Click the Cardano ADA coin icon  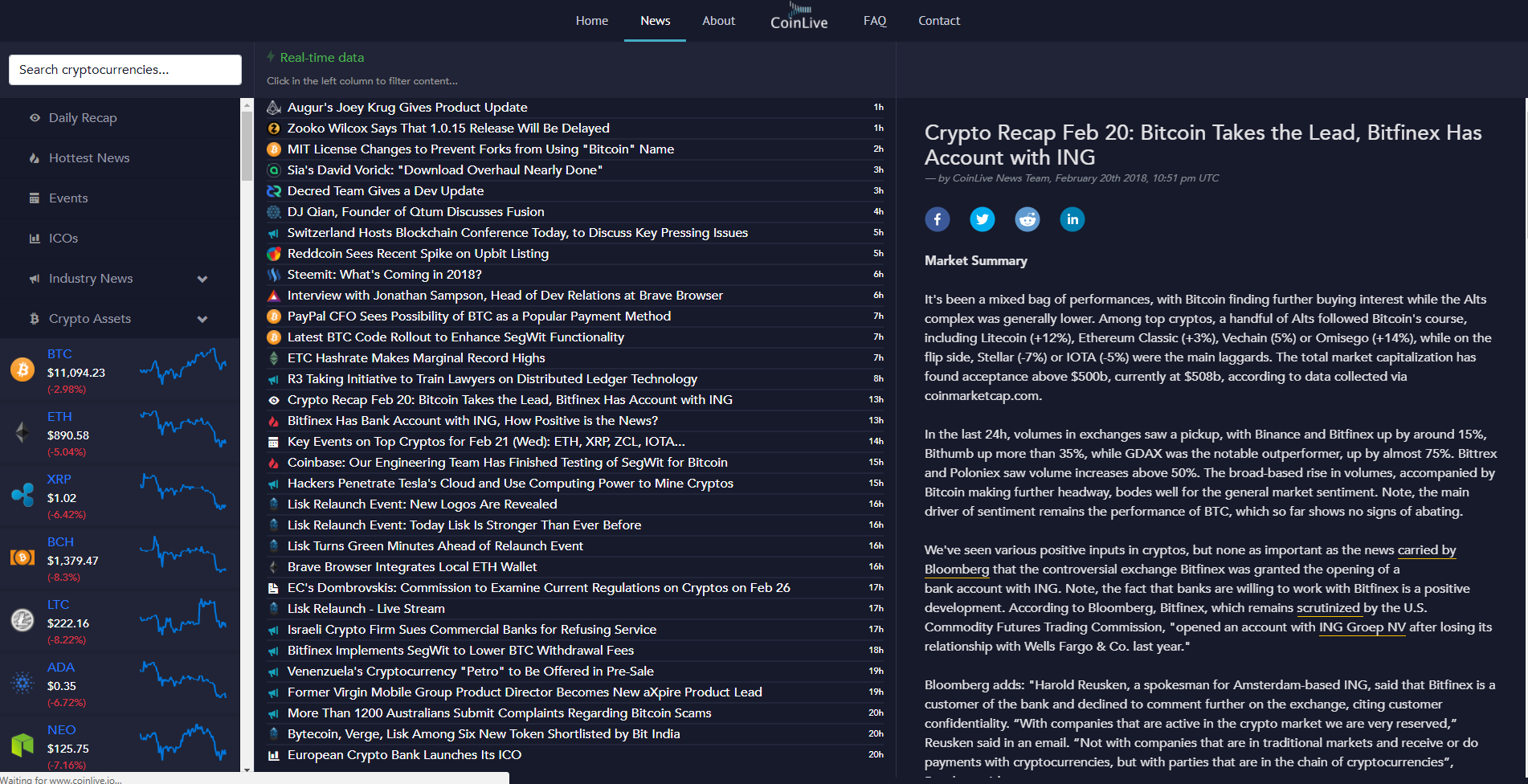click(22, 683)
